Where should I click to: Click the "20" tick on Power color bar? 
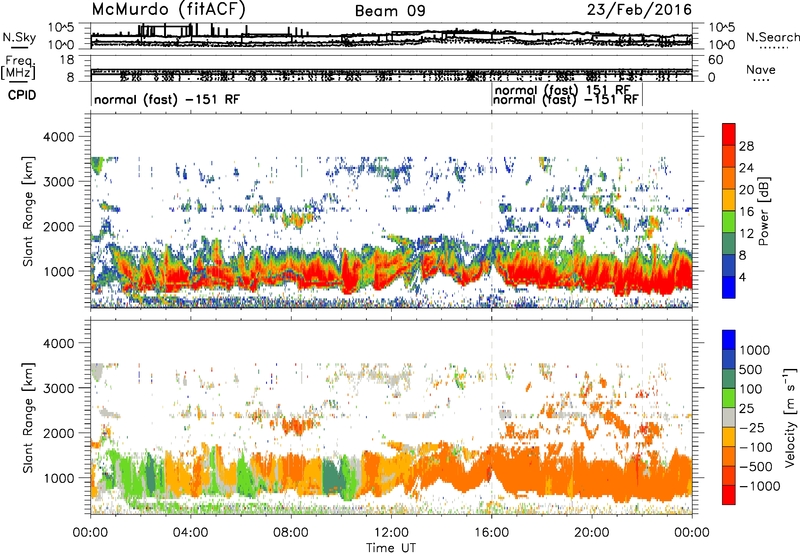pos(746,190)
